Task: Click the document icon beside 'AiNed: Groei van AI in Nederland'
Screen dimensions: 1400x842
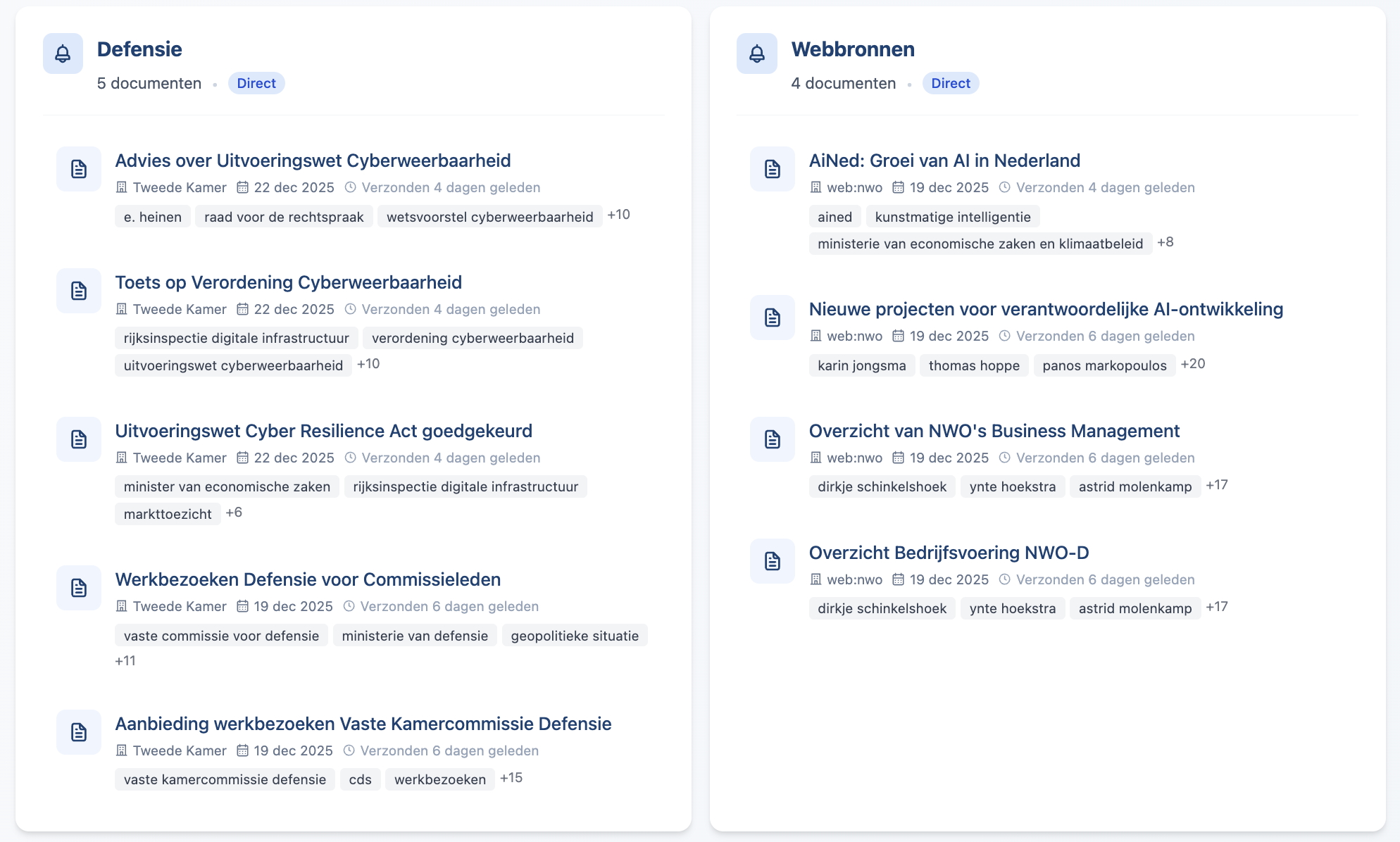Action: tap(772, 169)
